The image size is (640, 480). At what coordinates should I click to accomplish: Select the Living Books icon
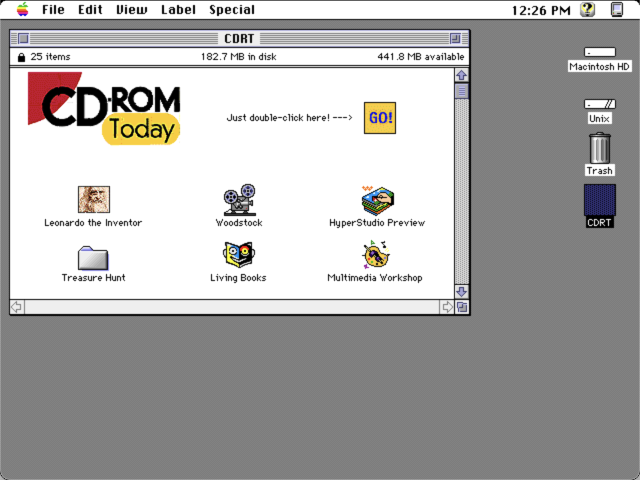[239, 255]
